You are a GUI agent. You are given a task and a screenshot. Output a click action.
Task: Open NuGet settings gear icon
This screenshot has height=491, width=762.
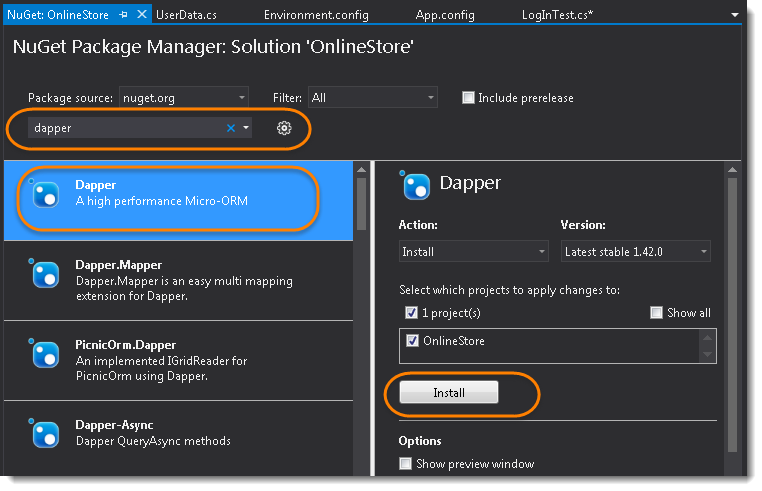284,128
